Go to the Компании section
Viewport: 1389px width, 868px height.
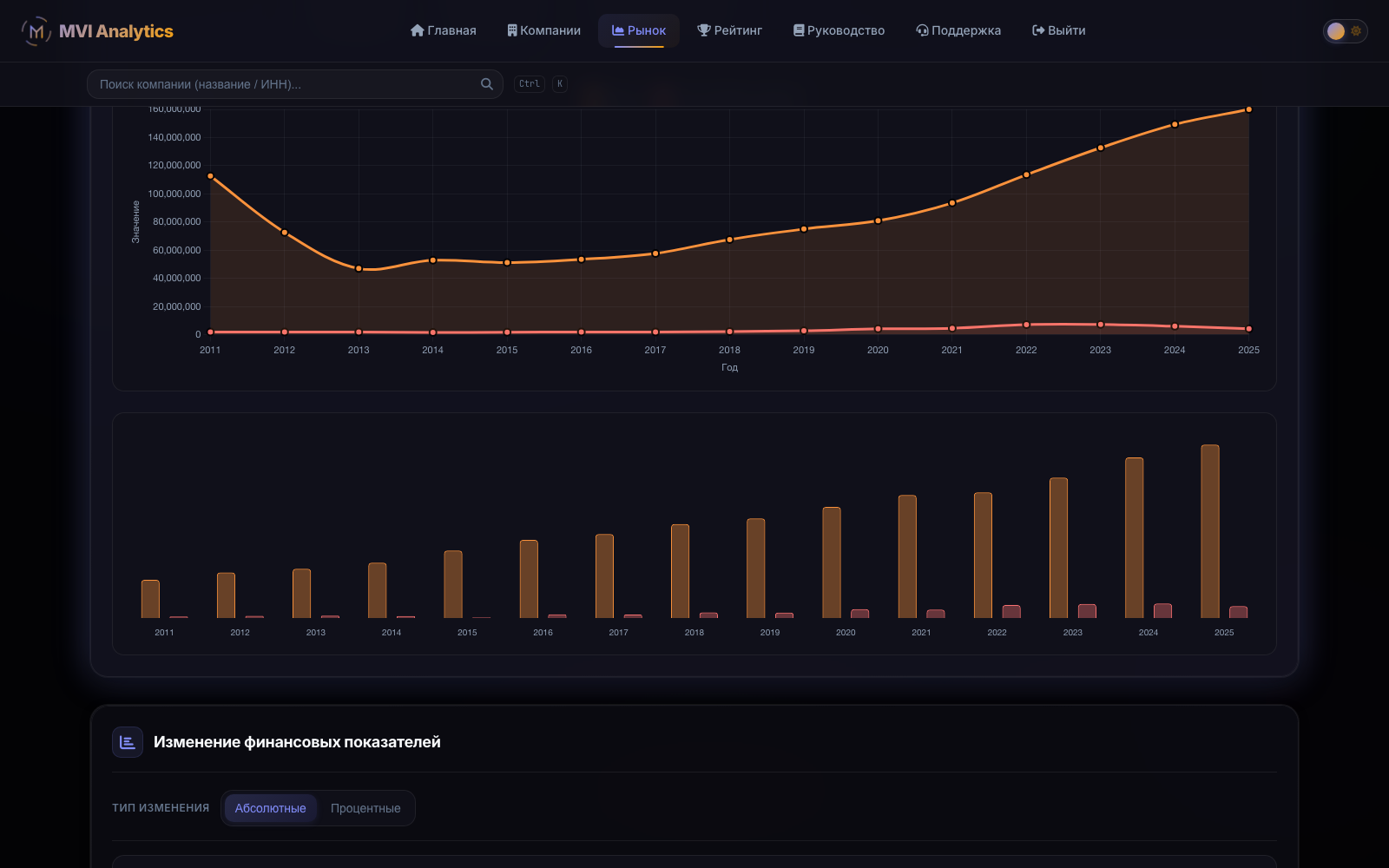click(x=543, y=30)
